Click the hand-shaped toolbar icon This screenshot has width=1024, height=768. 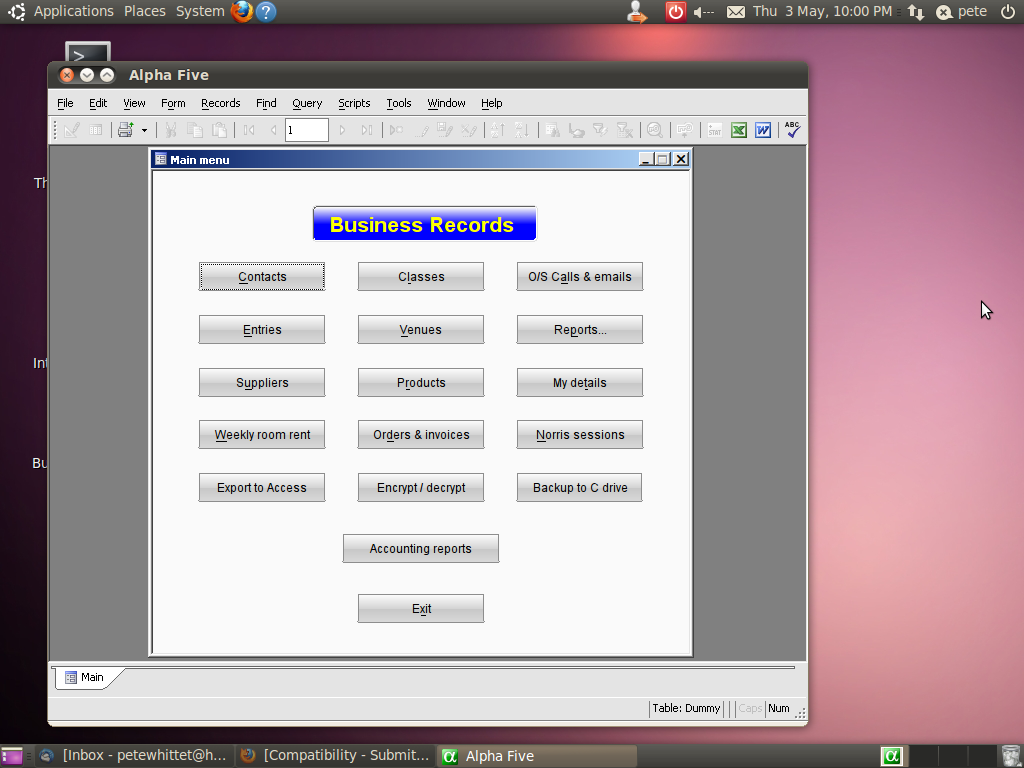576,130
